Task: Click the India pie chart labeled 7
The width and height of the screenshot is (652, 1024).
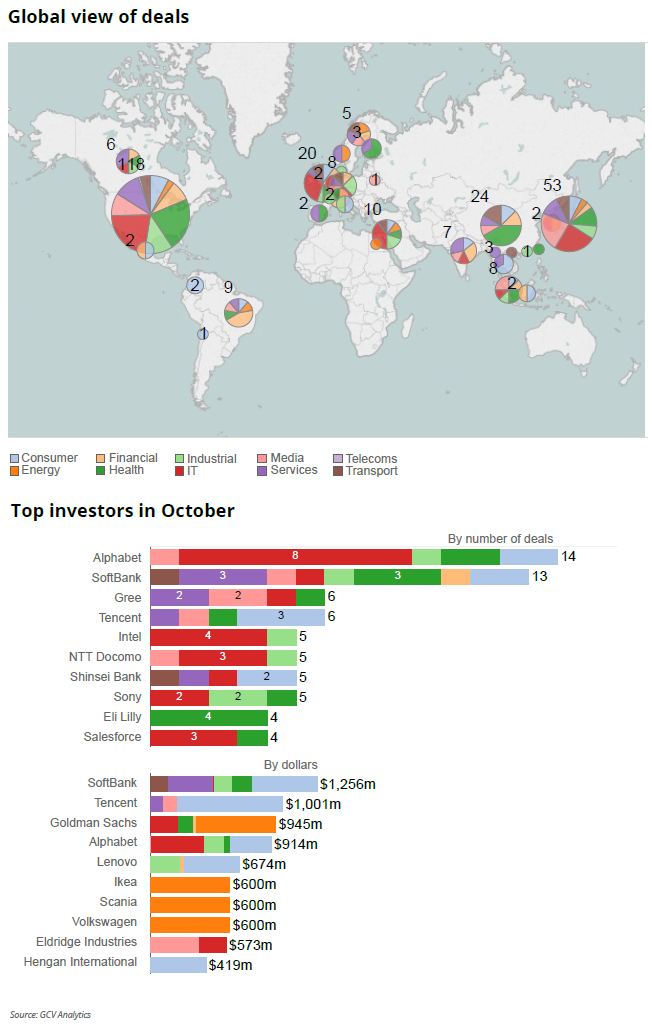Action: [462, 248]
